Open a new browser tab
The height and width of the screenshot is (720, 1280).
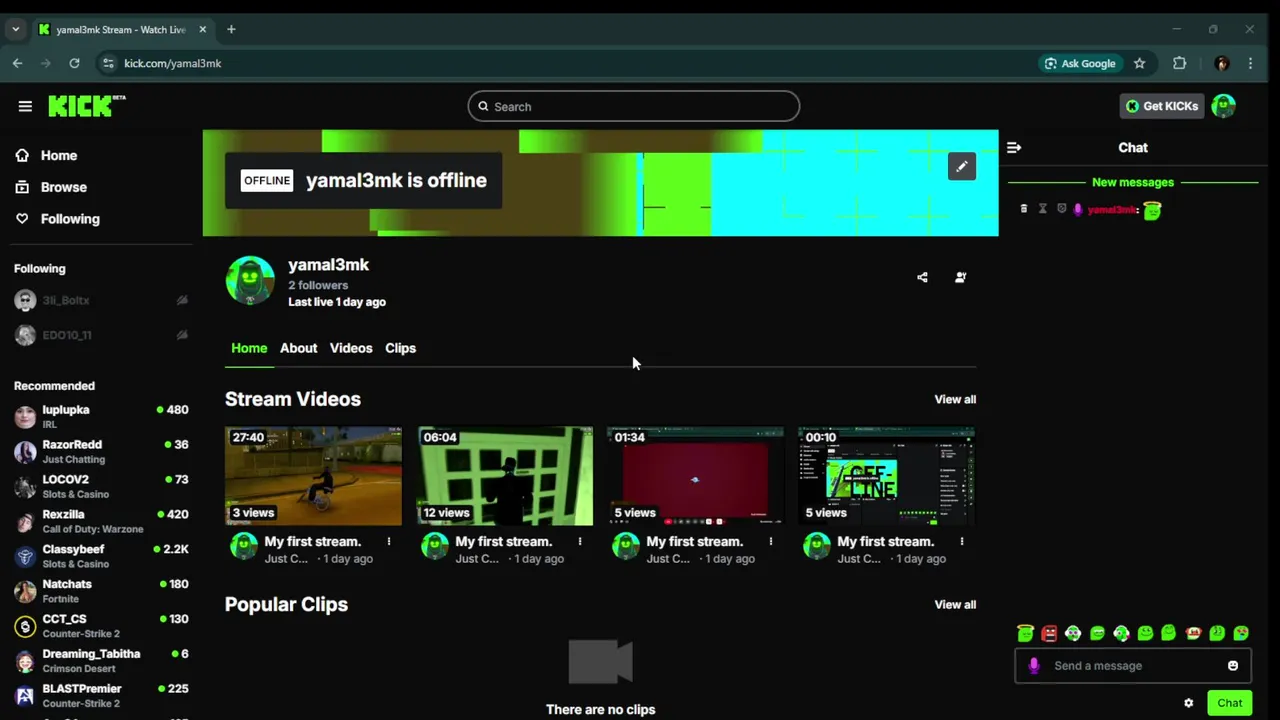[x=231, y=29]
